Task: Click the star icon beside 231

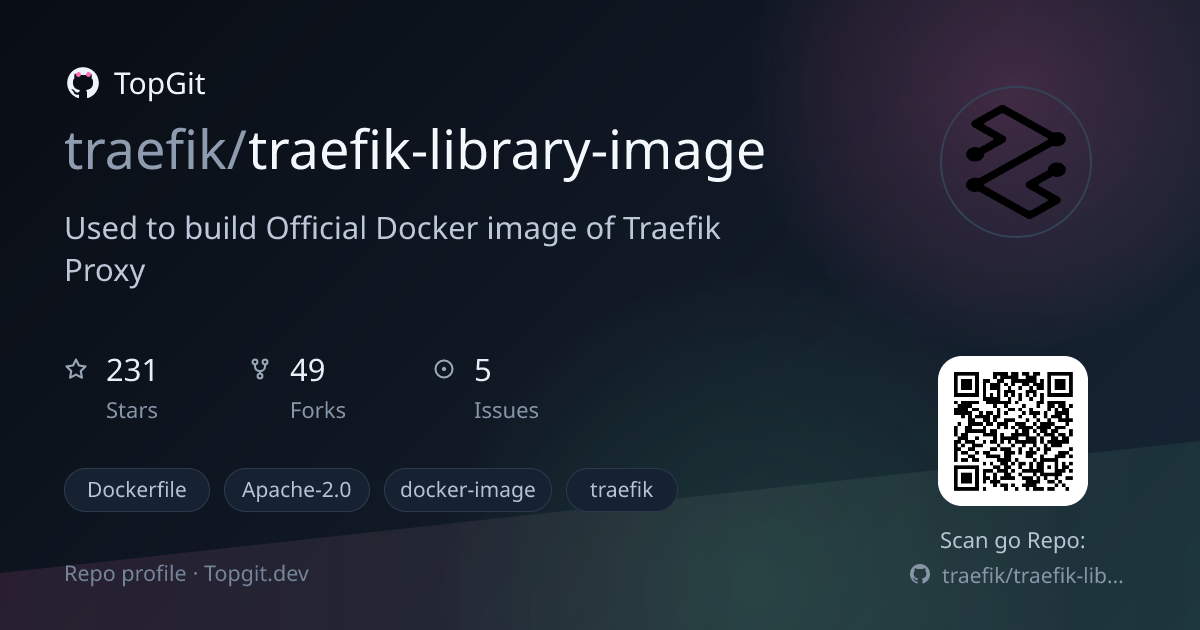Action: [x=76, y=370]
